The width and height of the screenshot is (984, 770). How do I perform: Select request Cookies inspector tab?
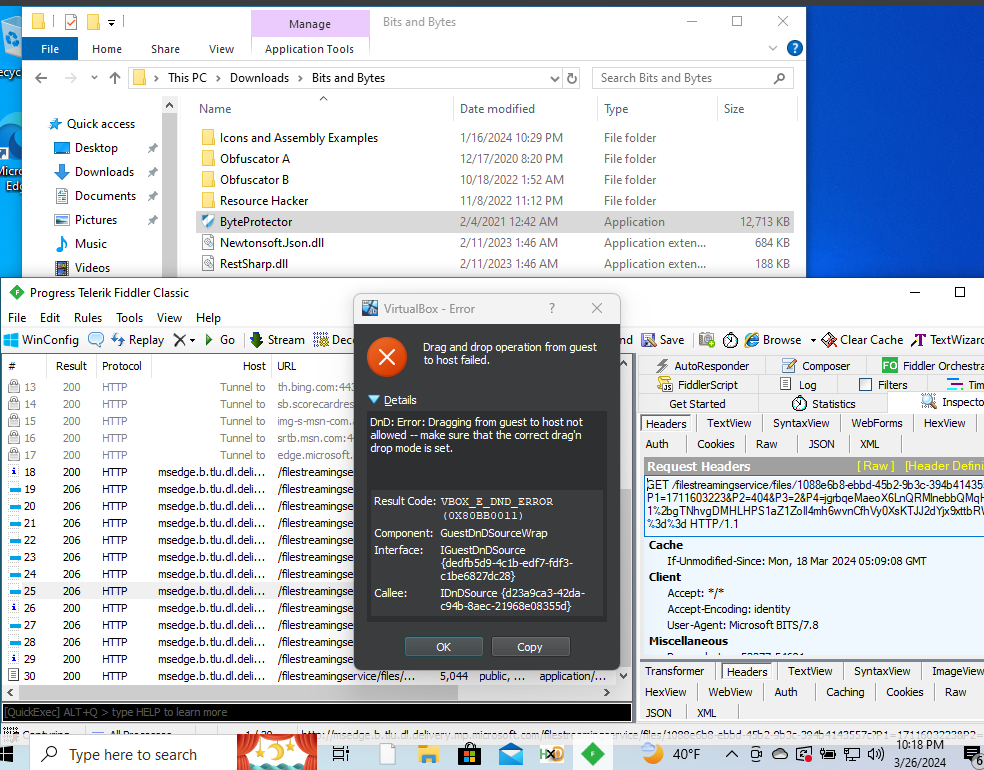tap(715, 444)
